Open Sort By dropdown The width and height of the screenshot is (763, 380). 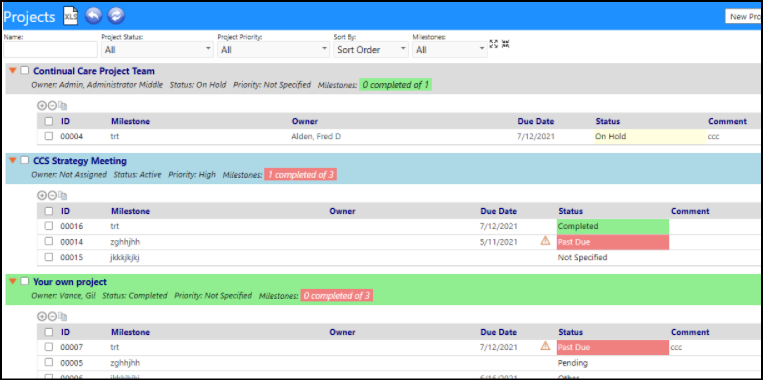tap(371, 50)
